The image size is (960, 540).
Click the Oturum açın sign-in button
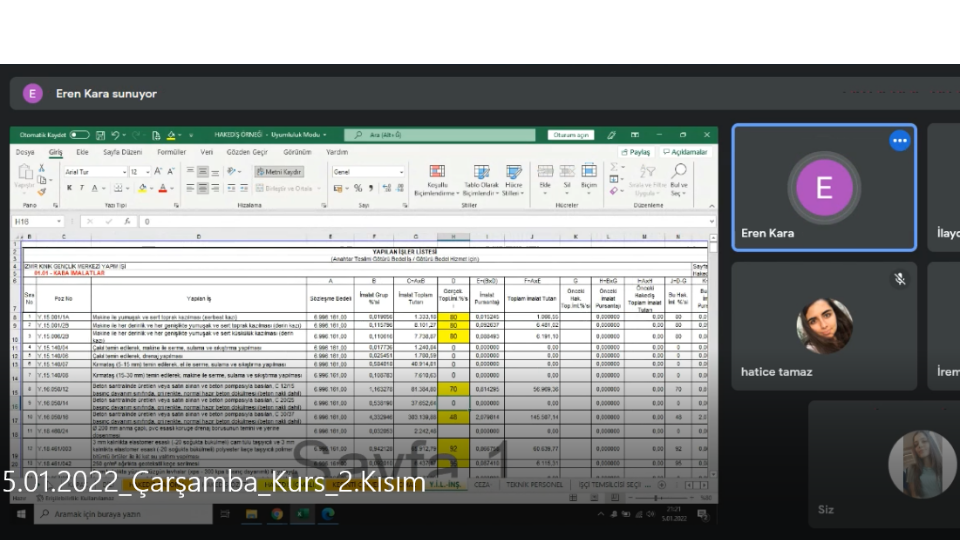pyautogui.click(x=571, y=135)
